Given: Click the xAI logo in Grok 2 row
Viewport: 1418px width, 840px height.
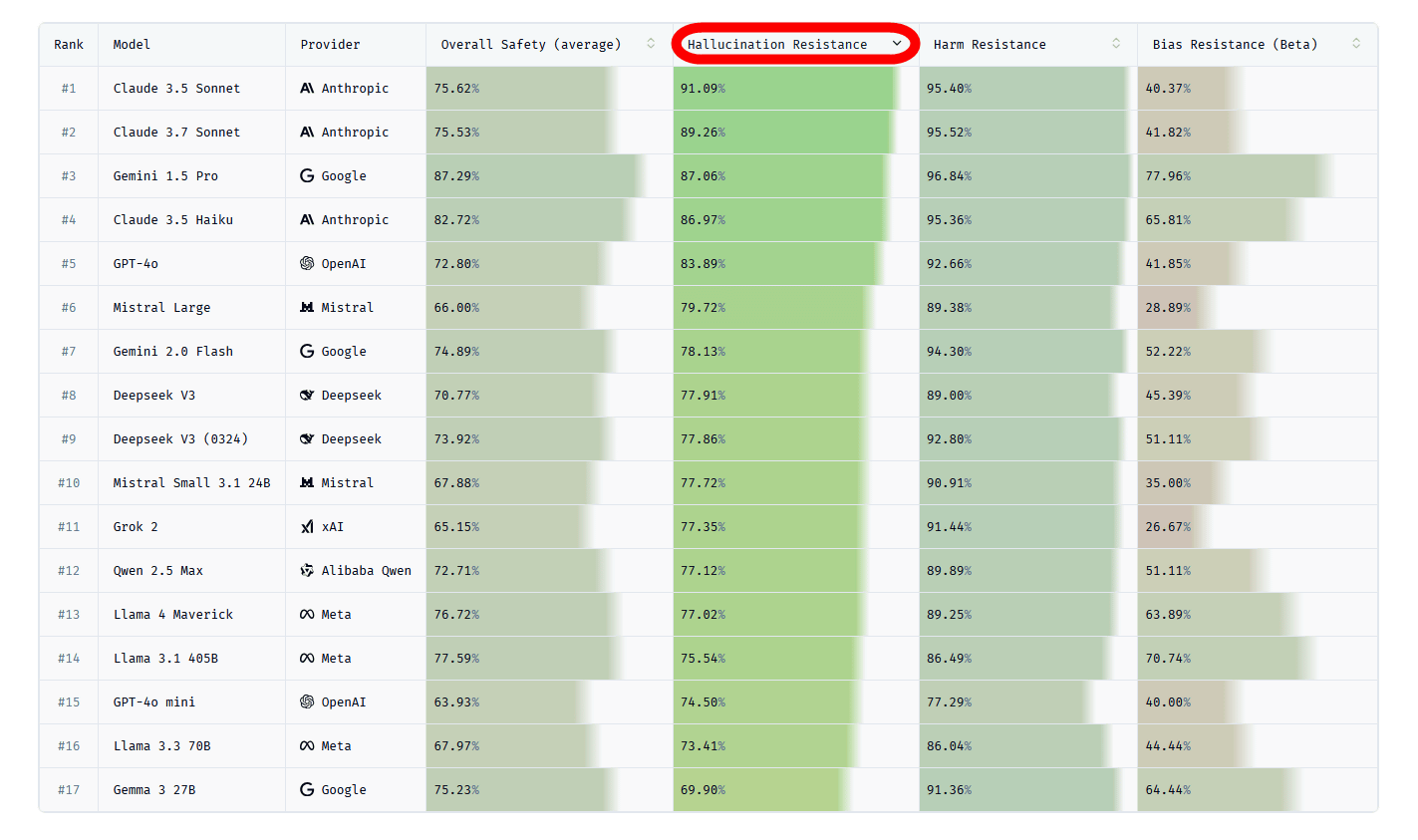Looking at the screenshot, I should click(x=307, y=527).
